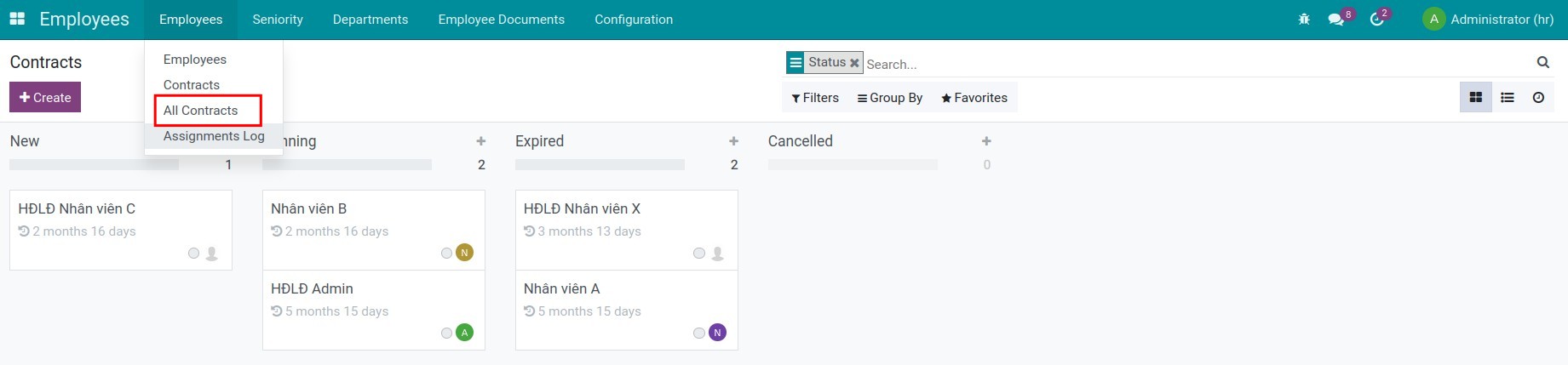Toggle kanban state on Nhân viên A card

(x=698, y=333)
